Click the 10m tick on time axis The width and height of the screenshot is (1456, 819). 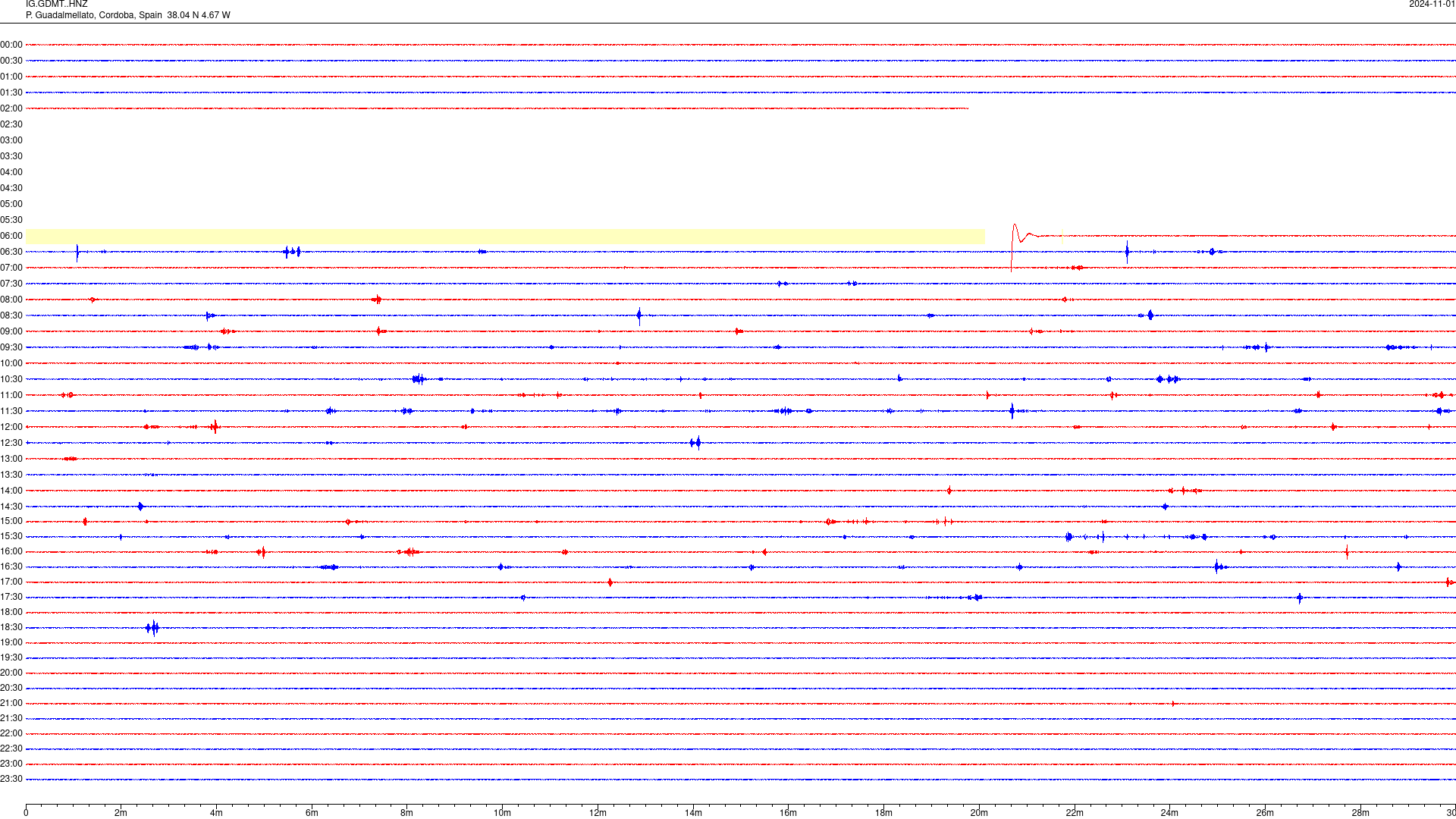click(x=502, y=812)
